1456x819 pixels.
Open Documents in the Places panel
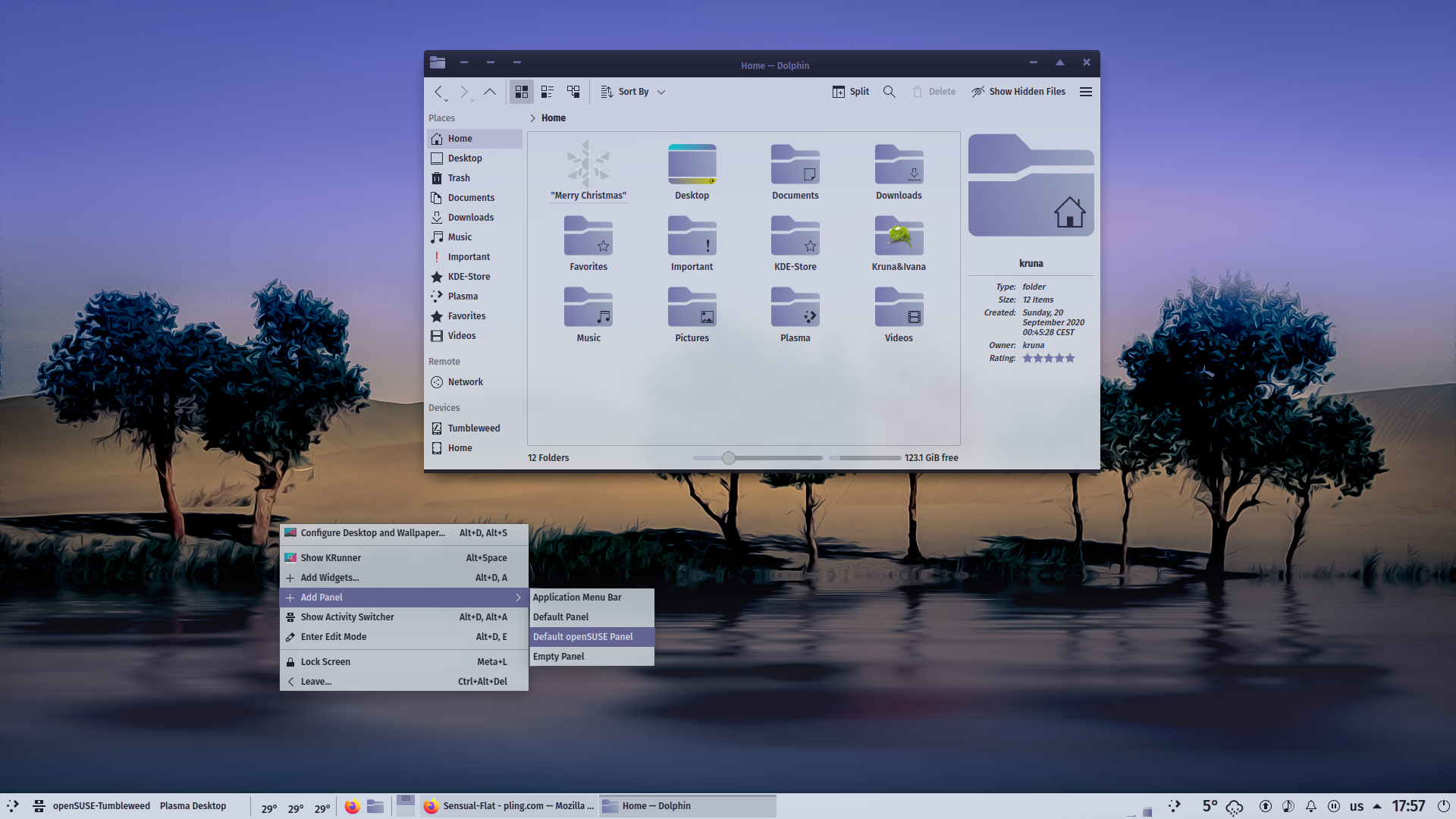475,198
